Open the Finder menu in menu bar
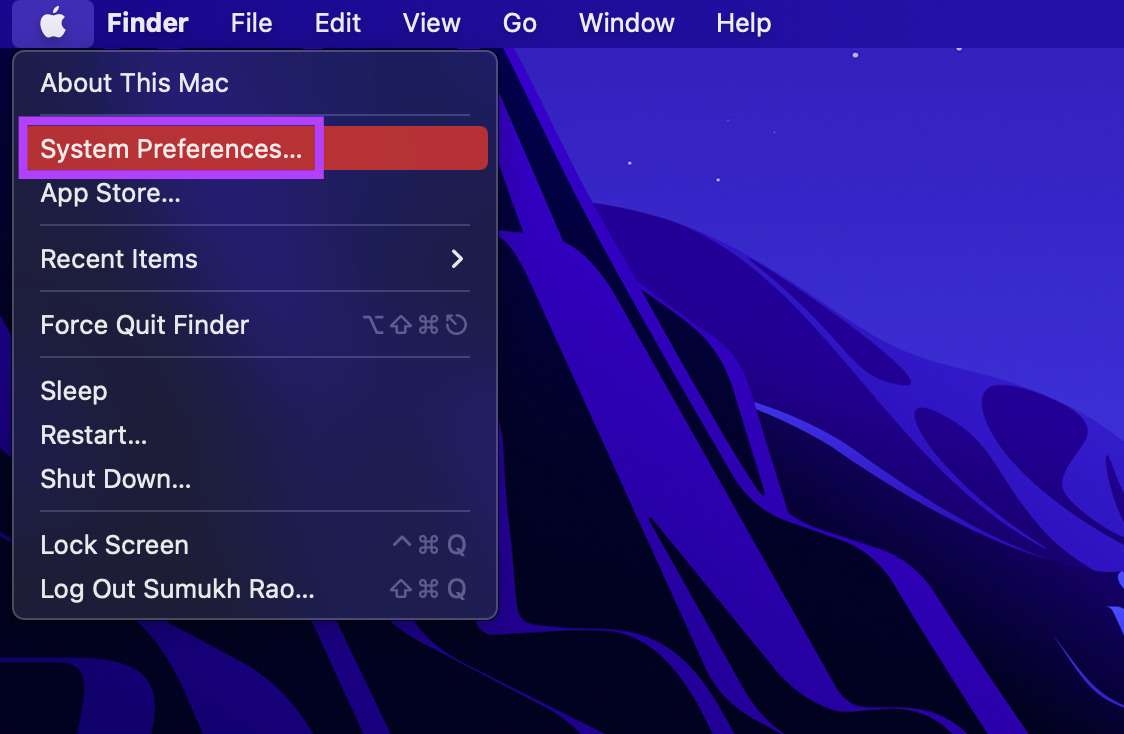 (147, 23)
